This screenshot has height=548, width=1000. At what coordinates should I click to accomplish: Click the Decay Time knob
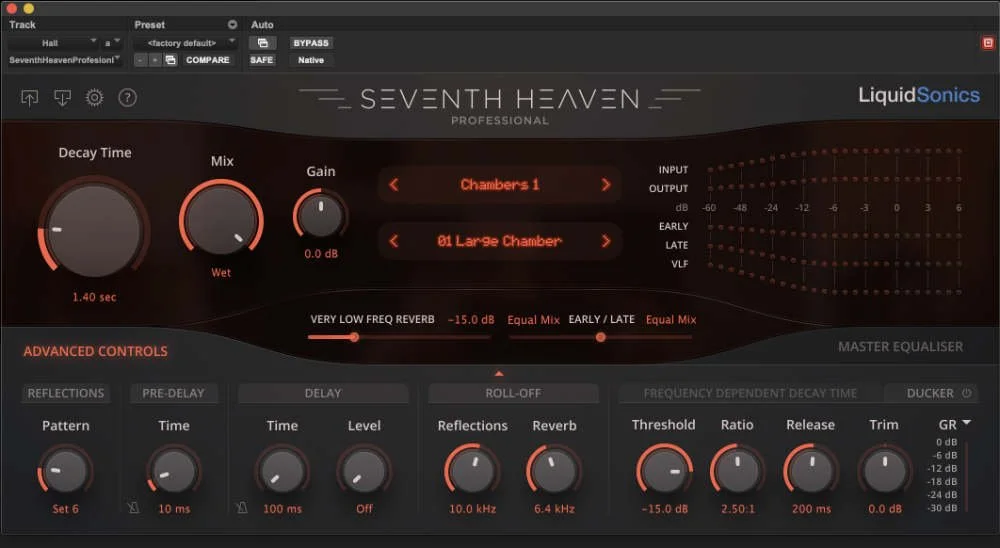[94, 230]
